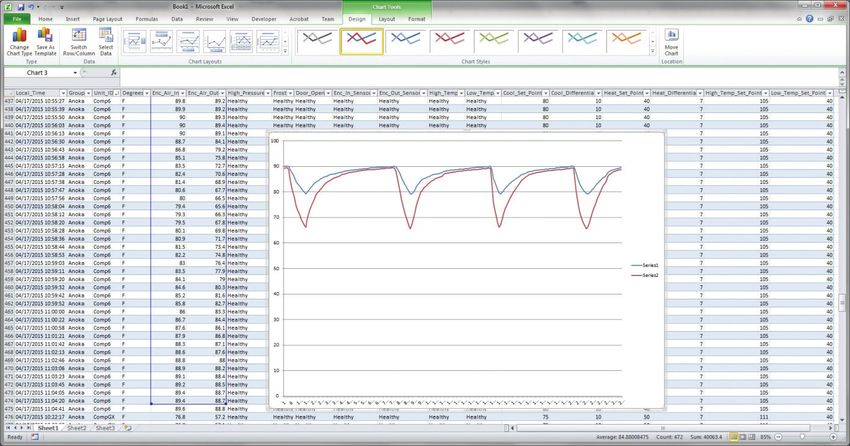Open the Change Chart Type dialog
This screenshot has width=850, height=446.
[20, 42]
